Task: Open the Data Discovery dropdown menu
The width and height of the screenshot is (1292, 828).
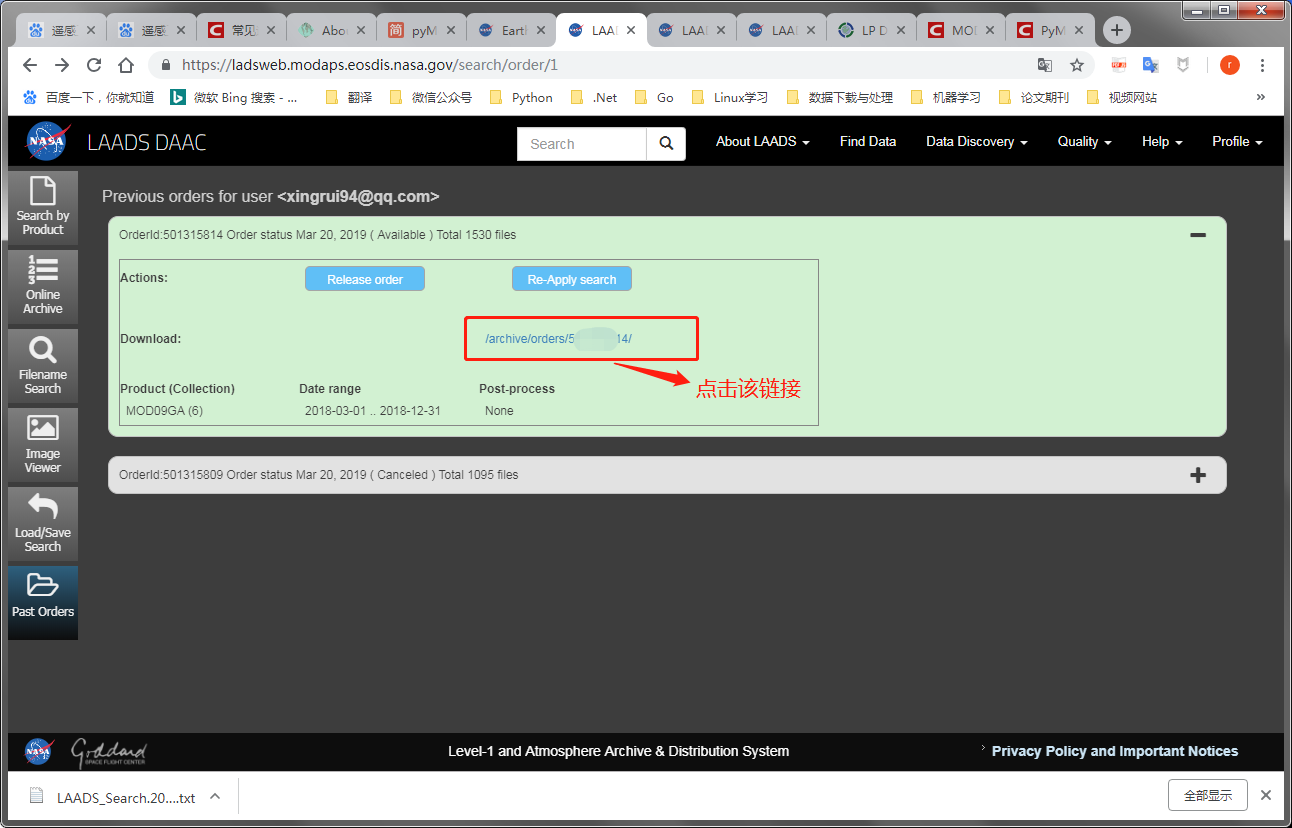Action: [x=975, y=142]
